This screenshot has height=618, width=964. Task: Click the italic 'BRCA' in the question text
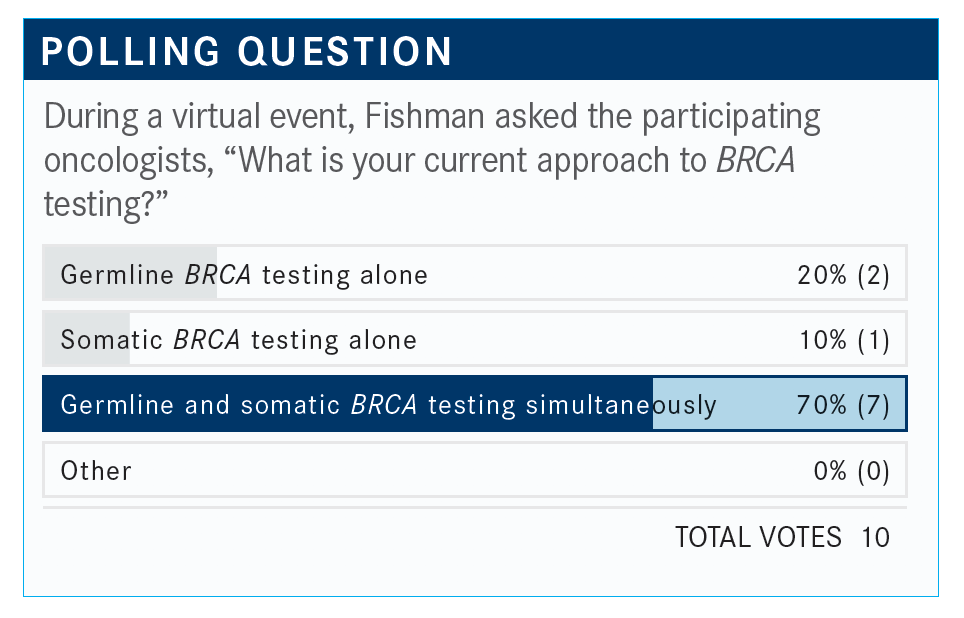tap(755, 160)
